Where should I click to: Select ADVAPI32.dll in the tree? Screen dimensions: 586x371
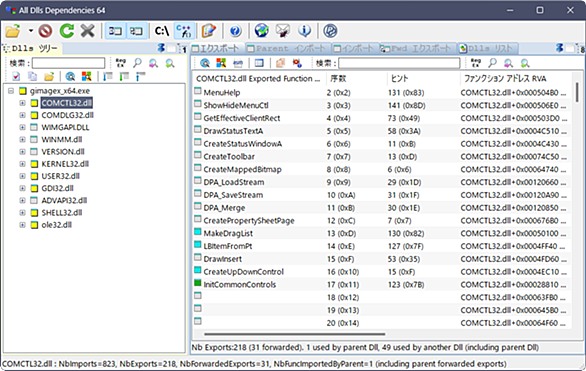coord(64,200)
